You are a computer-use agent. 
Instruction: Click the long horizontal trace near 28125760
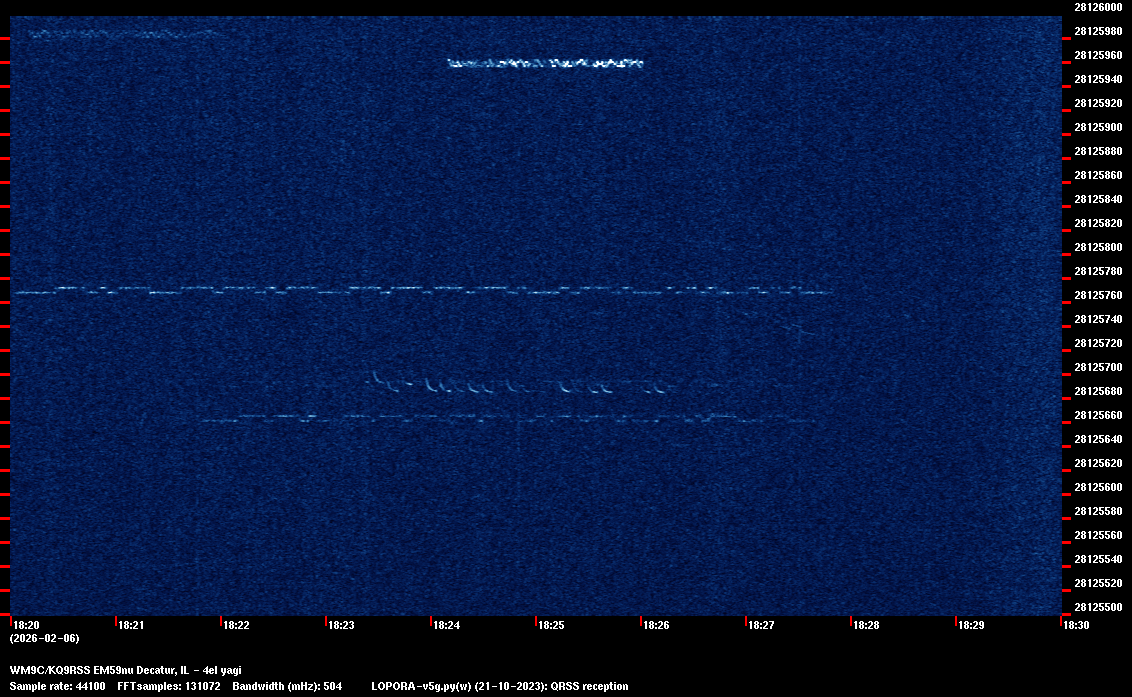(420, 291)
